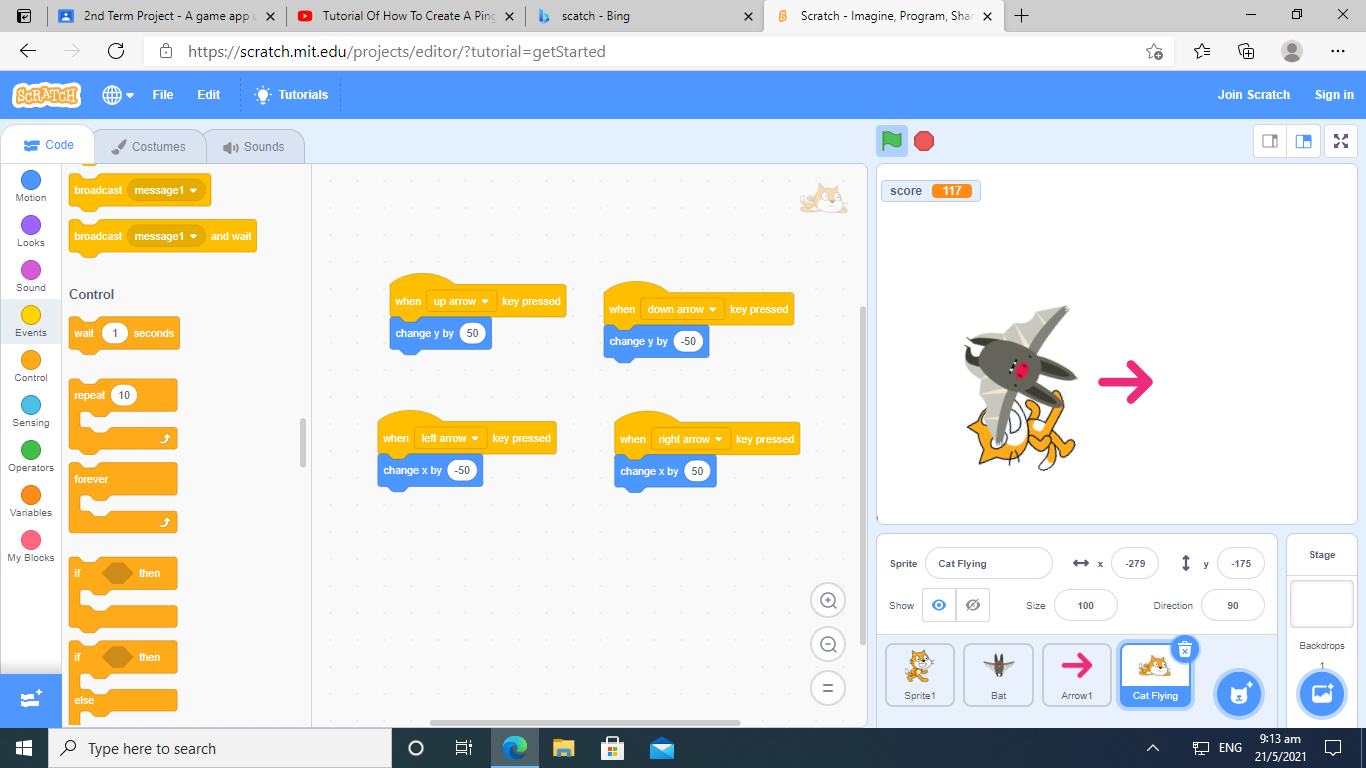Switch to the Costumes tab
The width and height of the screenshot is (1366, 768).
tap(148, 147)
